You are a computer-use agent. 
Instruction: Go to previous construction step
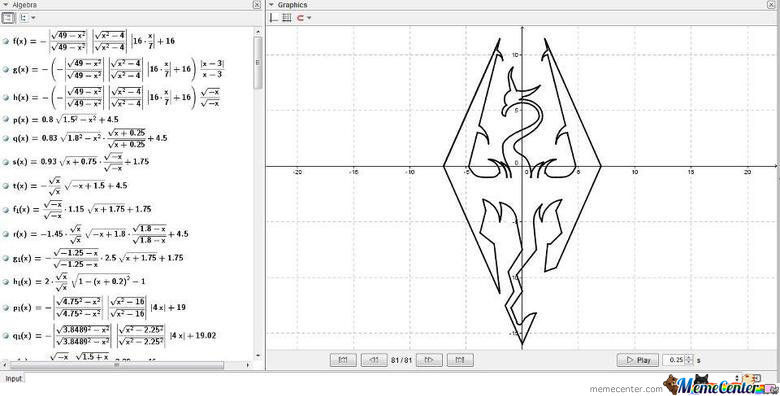[374, 360]
